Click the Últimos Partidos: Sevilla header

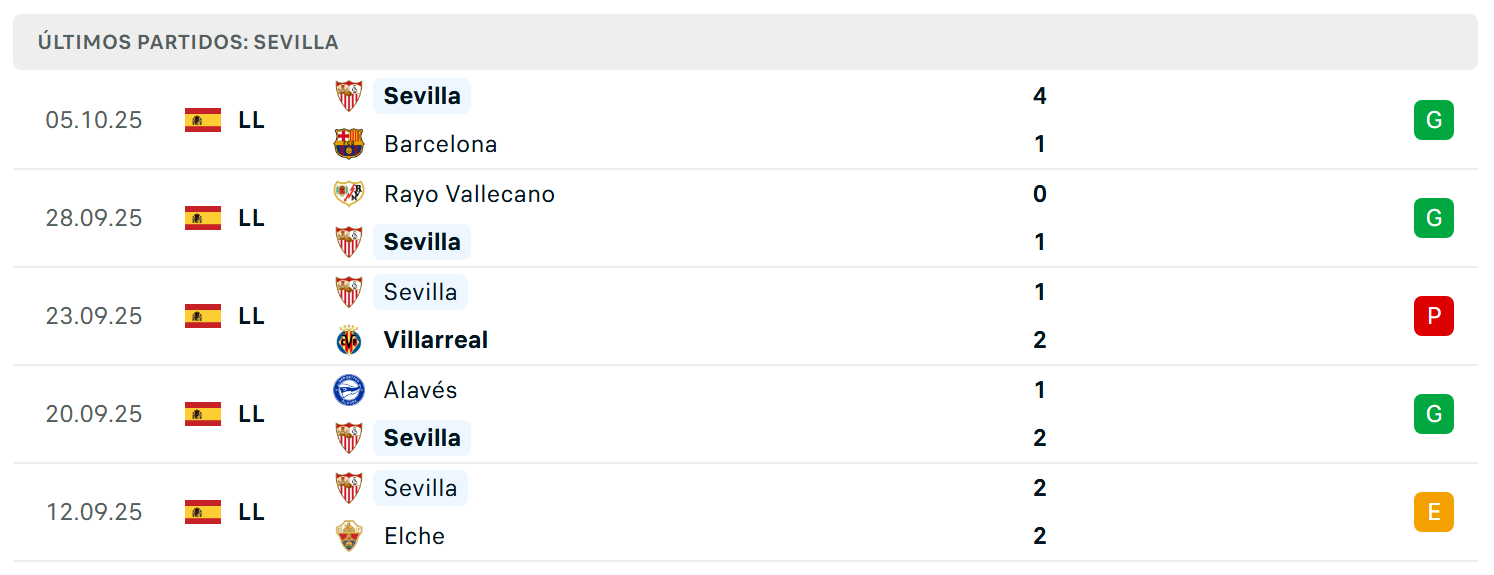click(x=188, y=42)
